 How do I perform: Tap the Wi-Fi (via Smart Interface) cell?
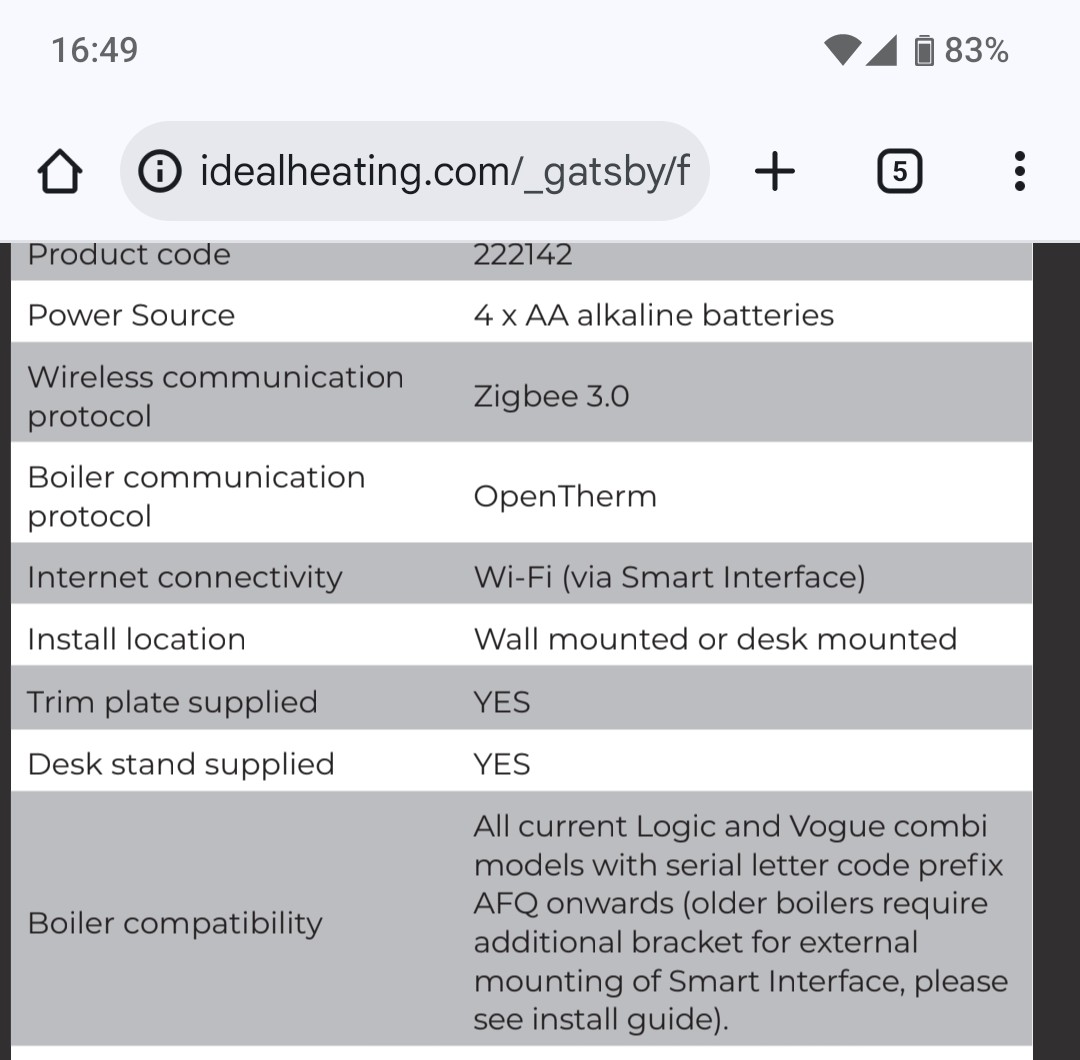pos(669,577)
